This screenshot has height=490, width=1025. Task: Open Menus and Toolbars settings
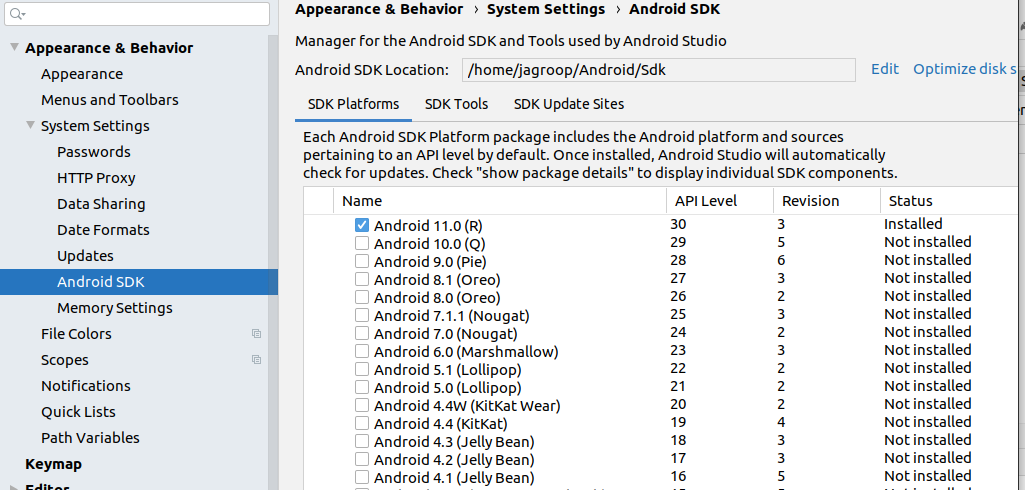110,100
